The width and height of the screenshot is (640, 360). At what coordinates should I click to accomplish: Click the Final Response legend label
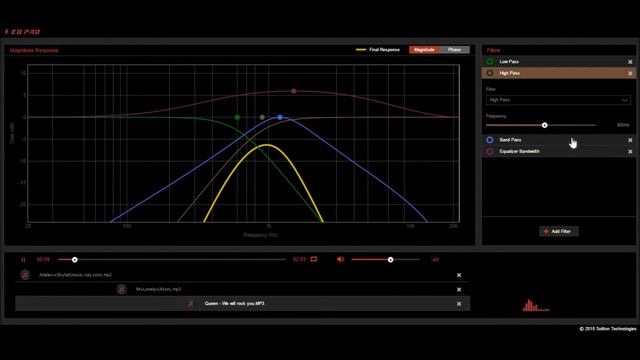pos(384,50)
